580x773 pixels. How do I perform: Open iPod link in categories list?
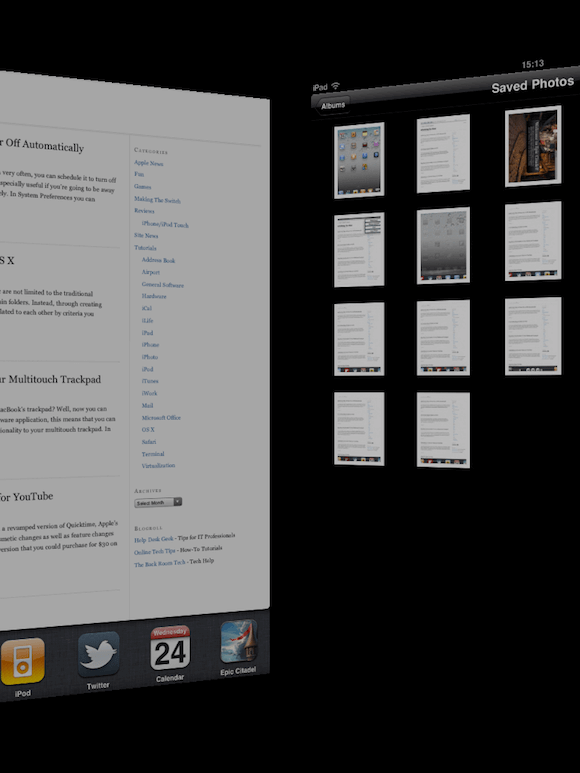147,369
